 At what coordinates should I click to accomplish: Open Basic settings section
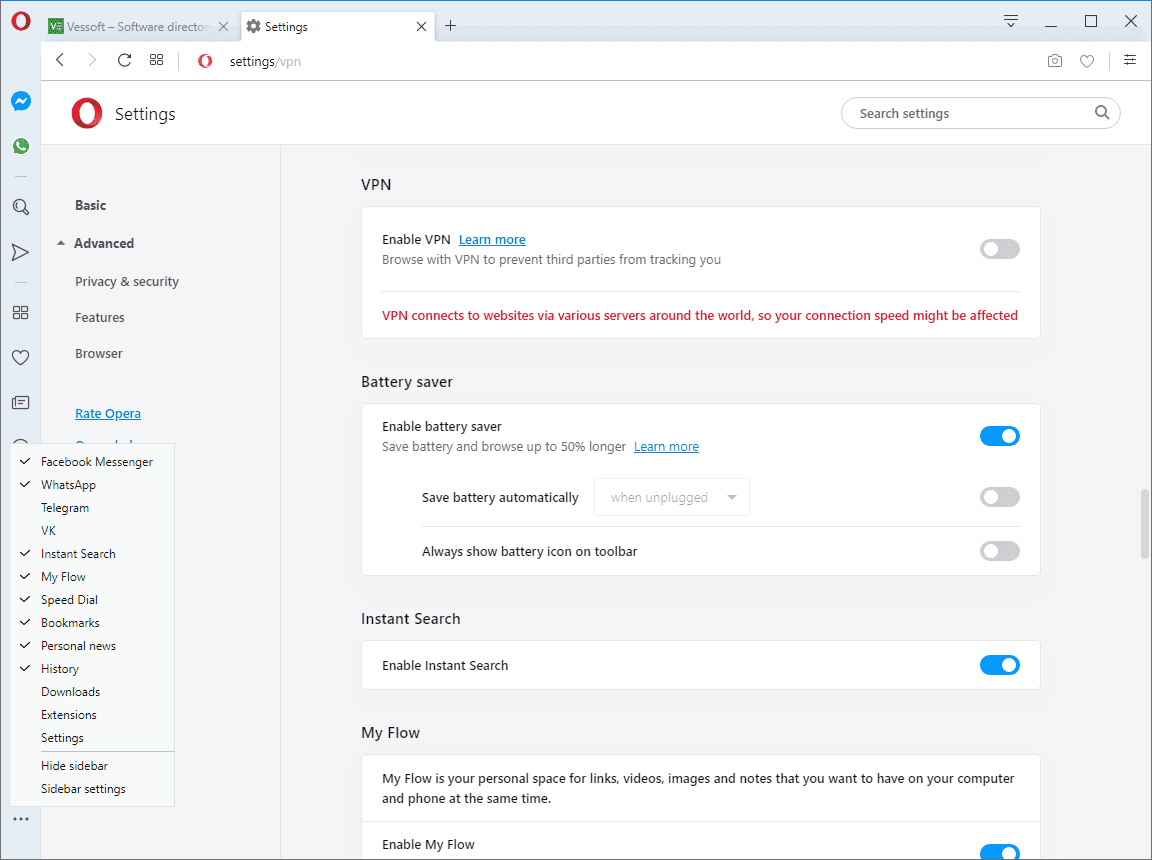[x=90, y=205]
